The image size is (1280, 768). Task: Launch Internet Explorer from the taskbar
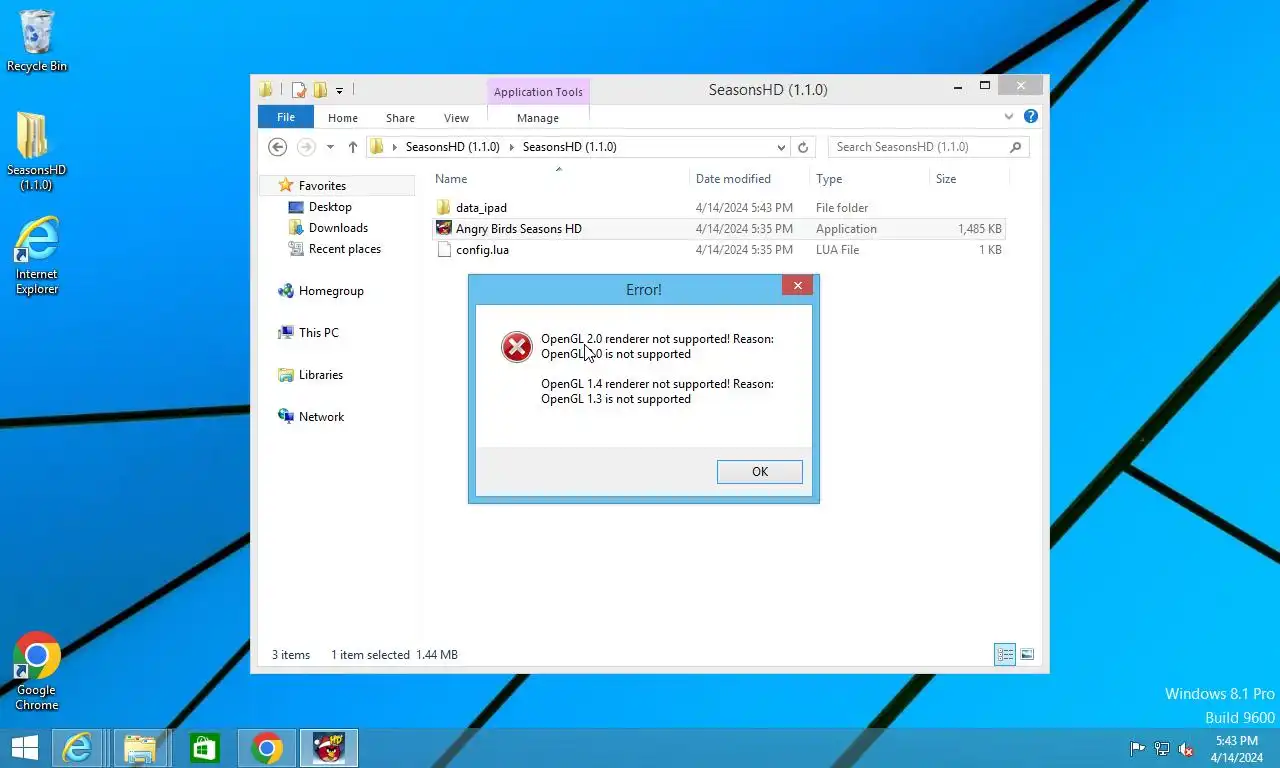coord(77,748)
